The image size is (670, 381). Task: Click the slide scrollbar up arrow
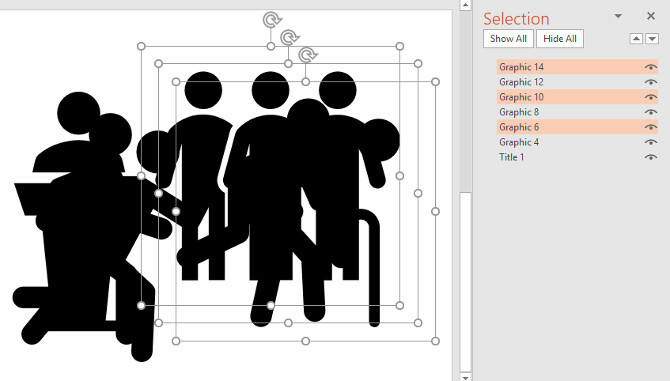point(465,5)
